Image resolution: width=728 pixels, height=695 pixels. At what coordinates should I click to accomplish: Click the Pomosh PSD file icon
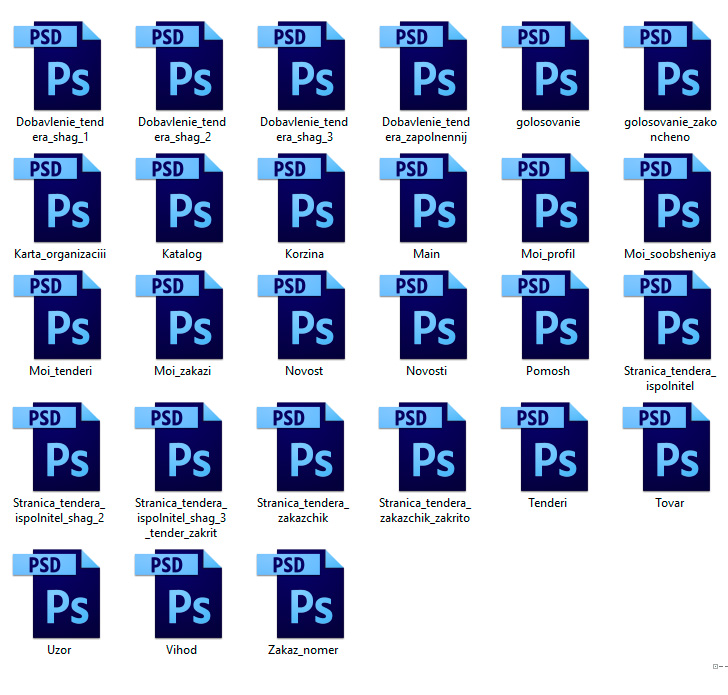(x=546, y=315)
